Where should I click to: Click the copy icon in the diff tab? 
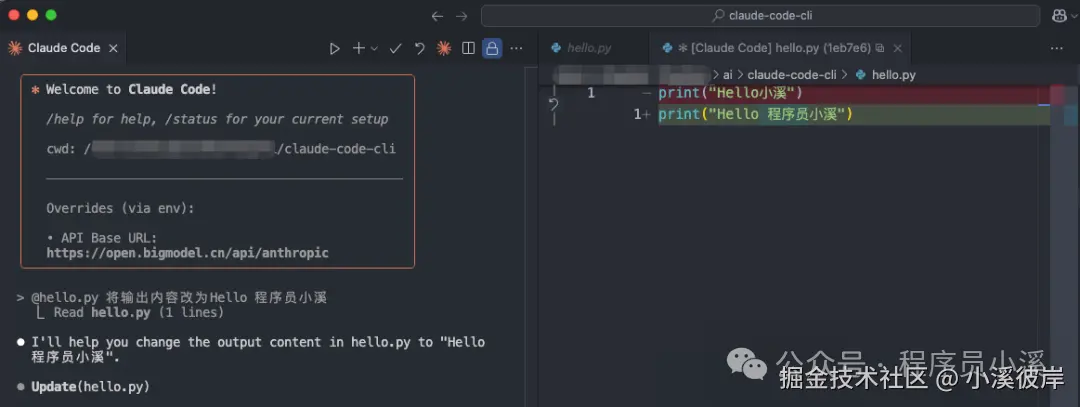click(x=880, y=48)
